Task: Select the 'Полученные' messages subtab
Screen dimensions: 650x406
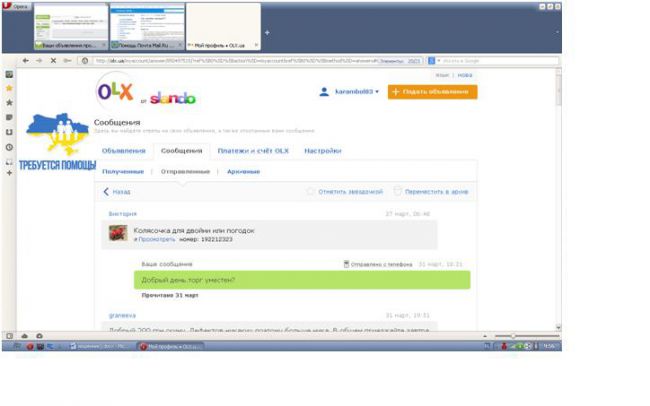Action: pos(122,171)
